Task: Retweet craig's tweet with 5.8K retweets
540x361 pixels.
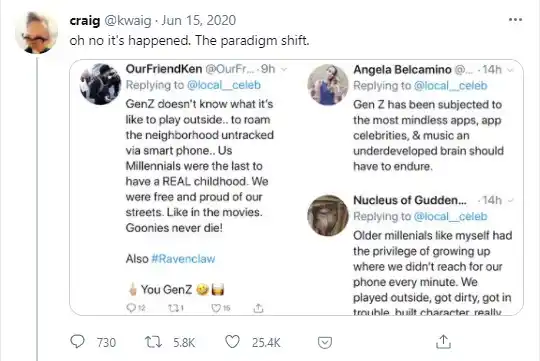Action: 153,342
